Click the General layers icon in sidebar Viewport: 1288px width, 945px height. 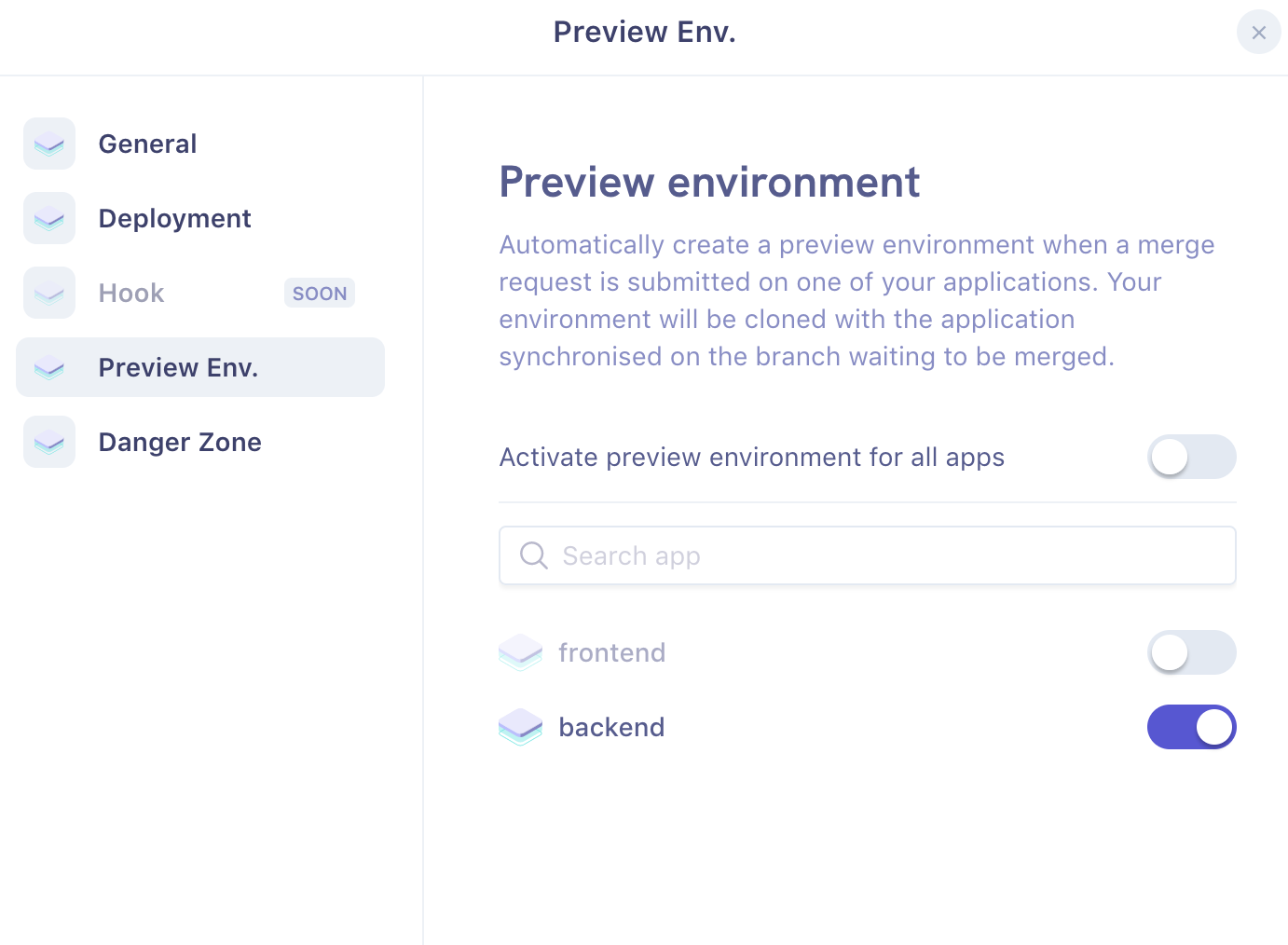click(49, 144)
